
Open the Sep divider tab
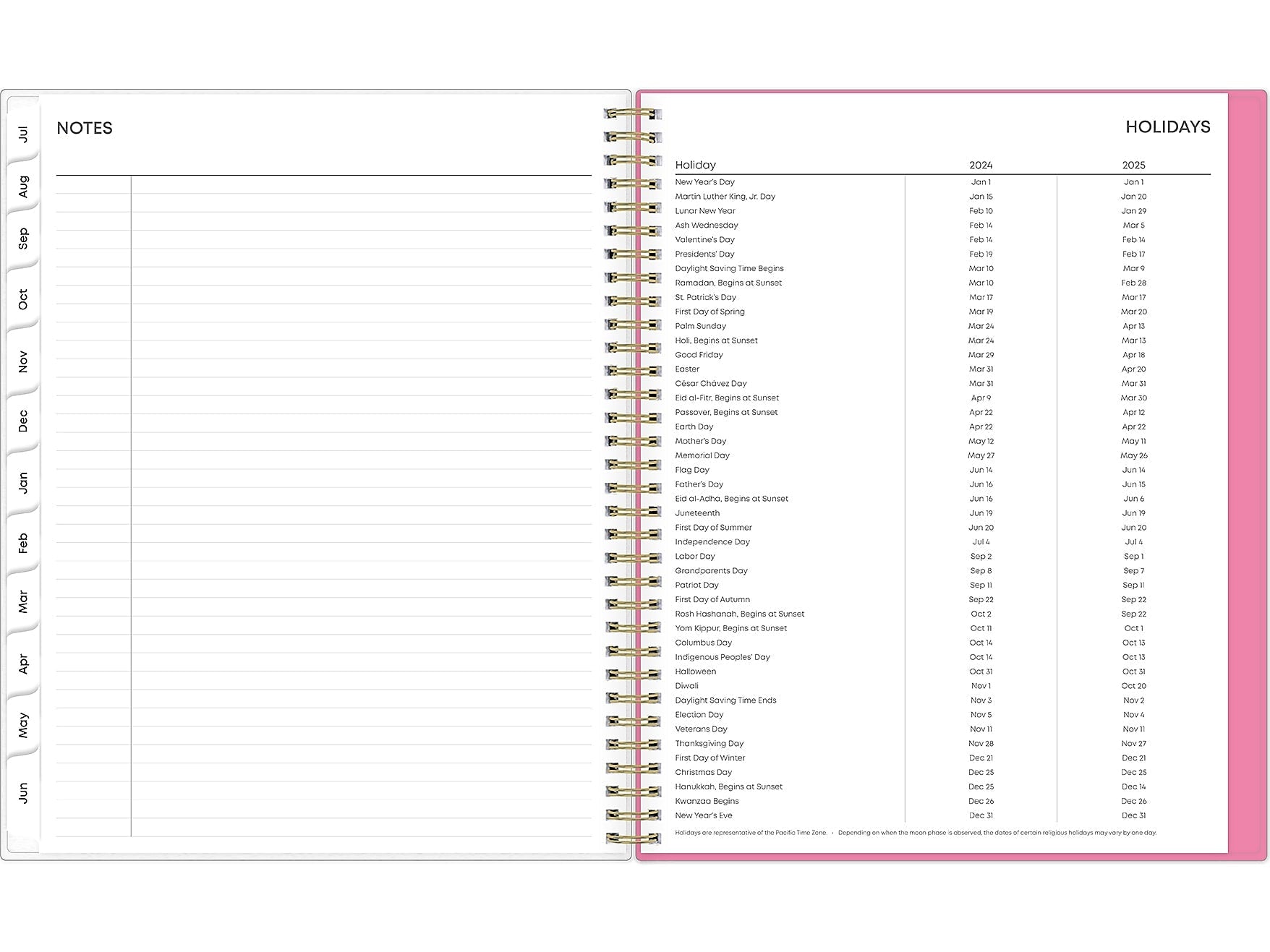(x=23, y=239)
